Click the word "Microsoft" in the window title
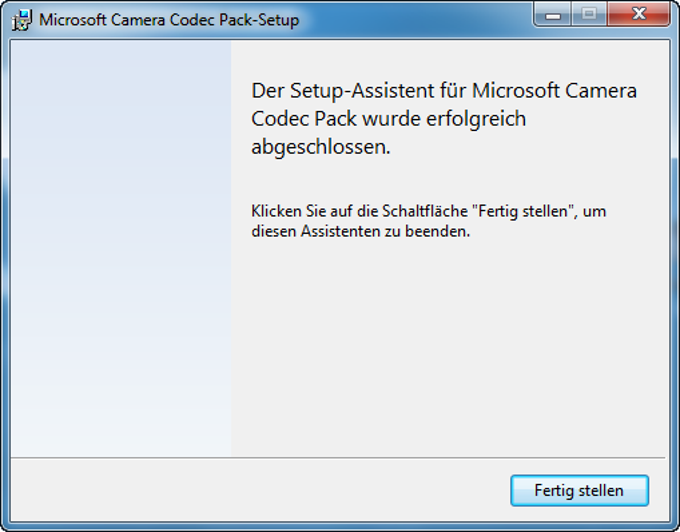680x532 pixels. (x=76, y=20)
